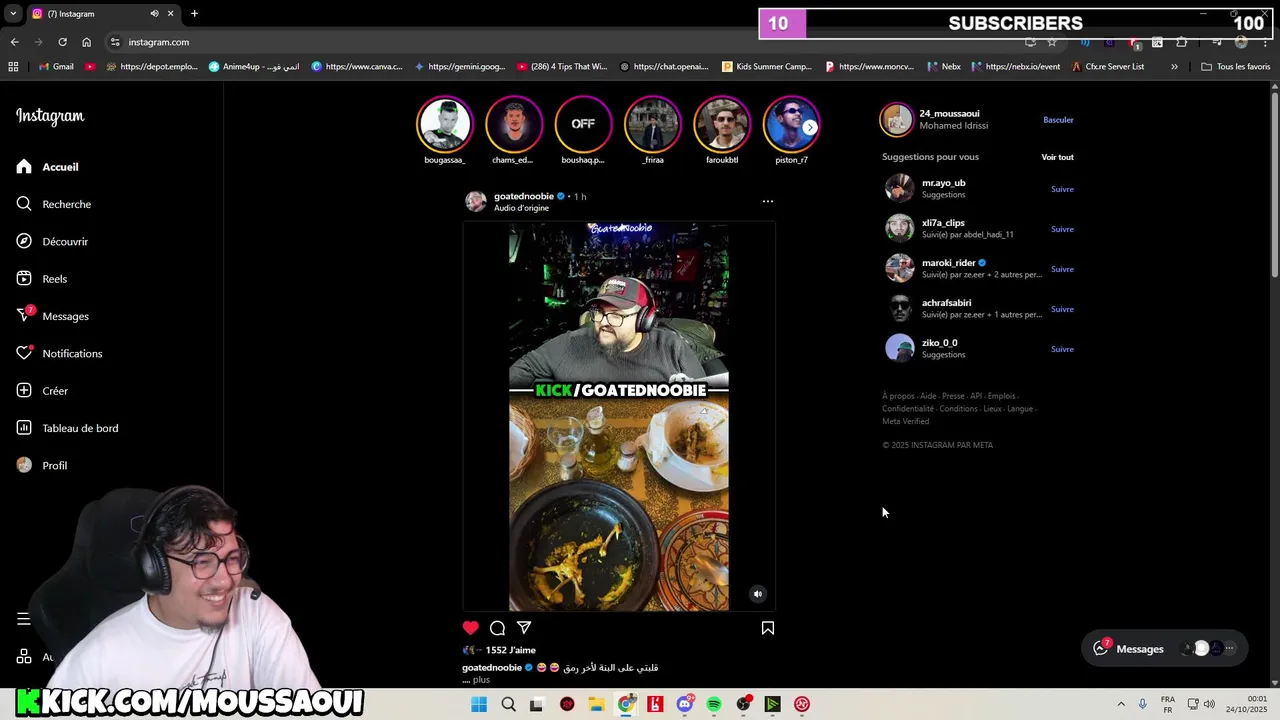Open post options three-dot menu

tap(768, 201)
